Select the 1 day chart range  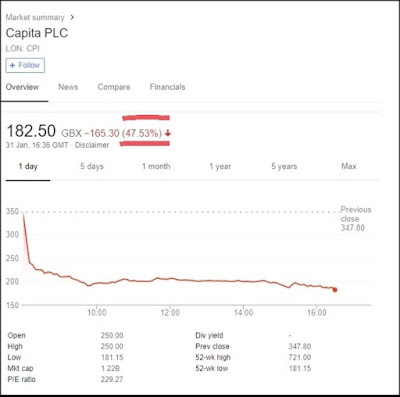coord(28,166)
